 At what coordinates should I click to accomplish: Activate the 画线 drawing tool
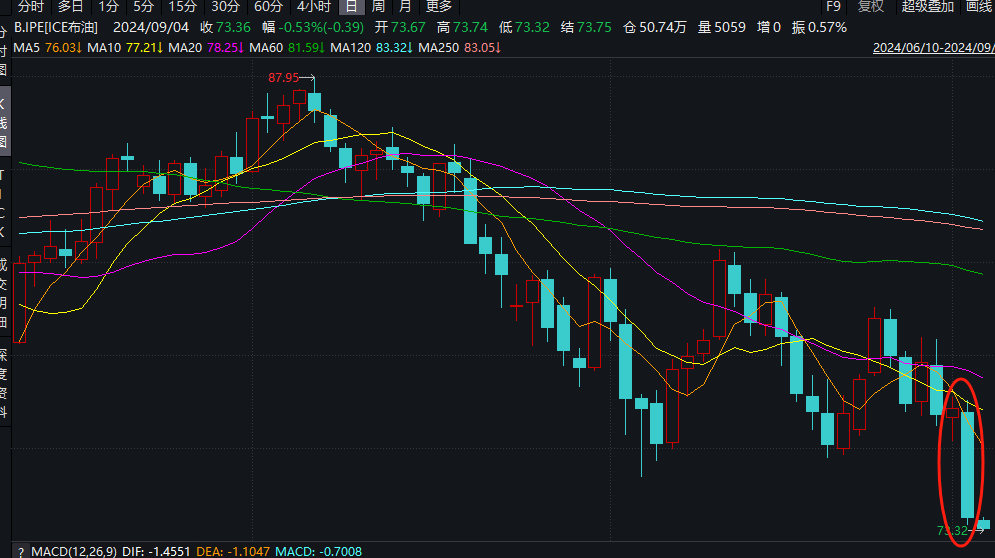click(x=979, y=6)
